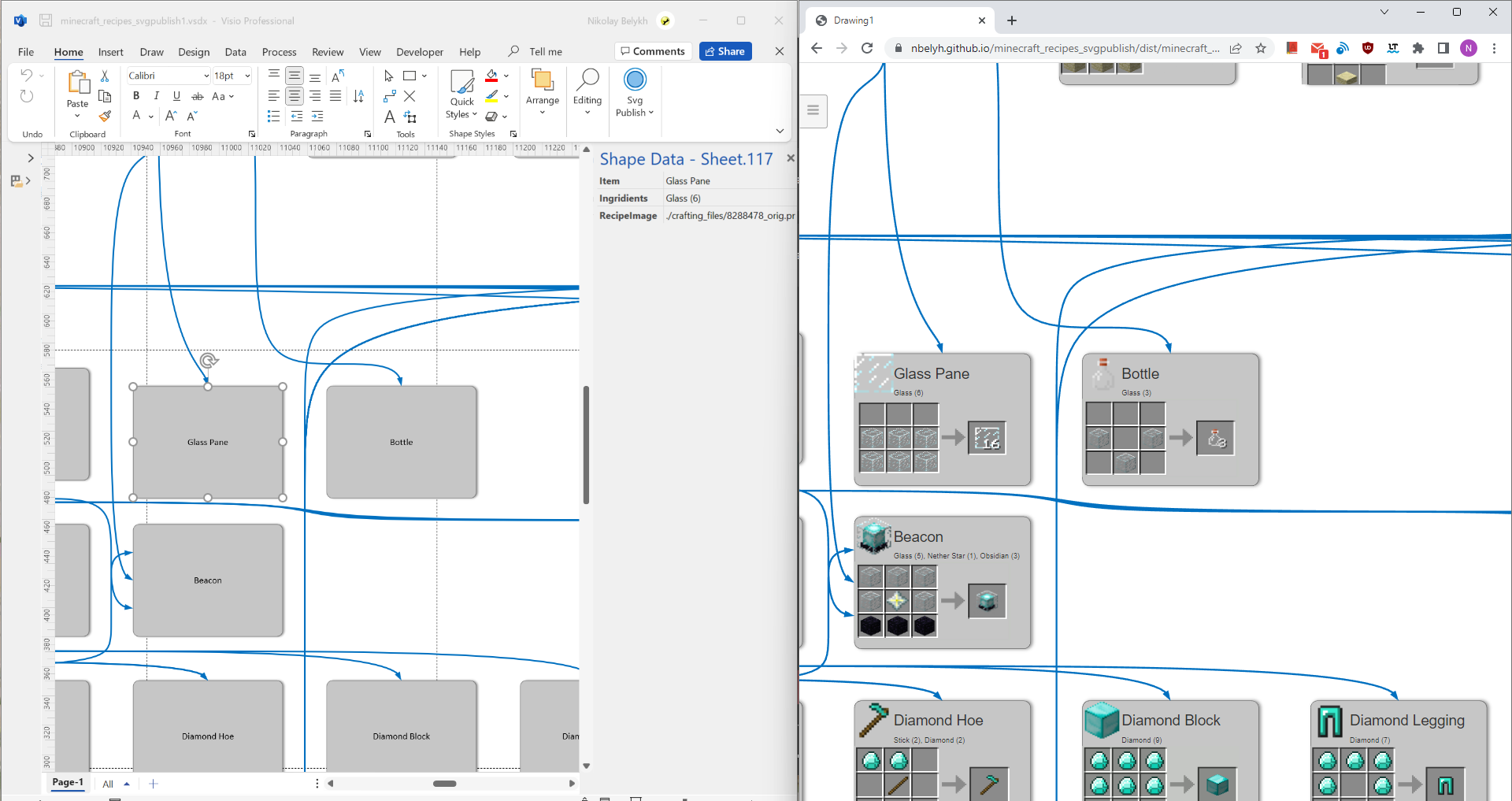Click Rotate Text icon in Paragraph group
Viewport: 1512px width, 801px height.
click(x=339, y=76)
